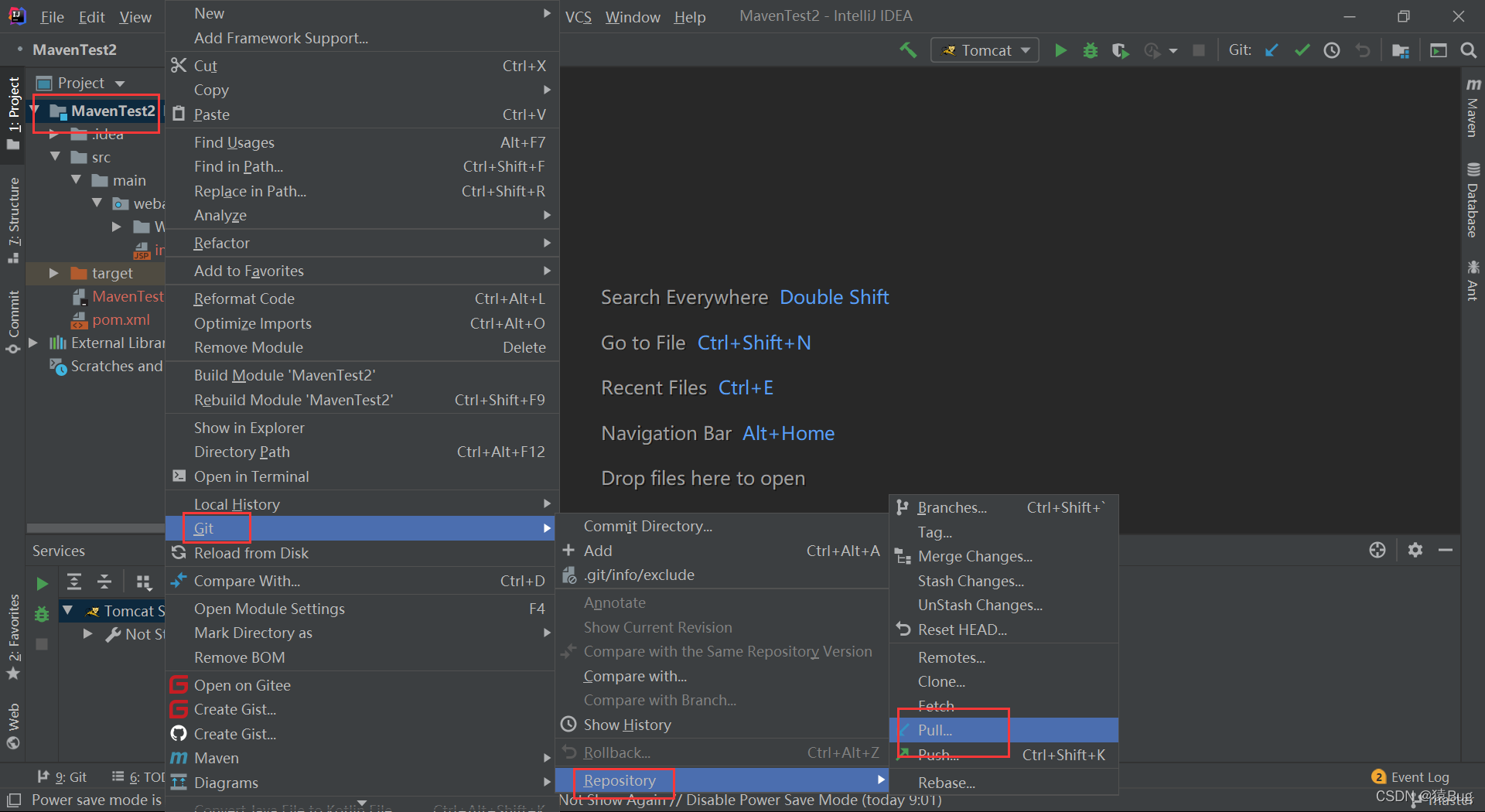Open the Local History submenu

point(362,504)
